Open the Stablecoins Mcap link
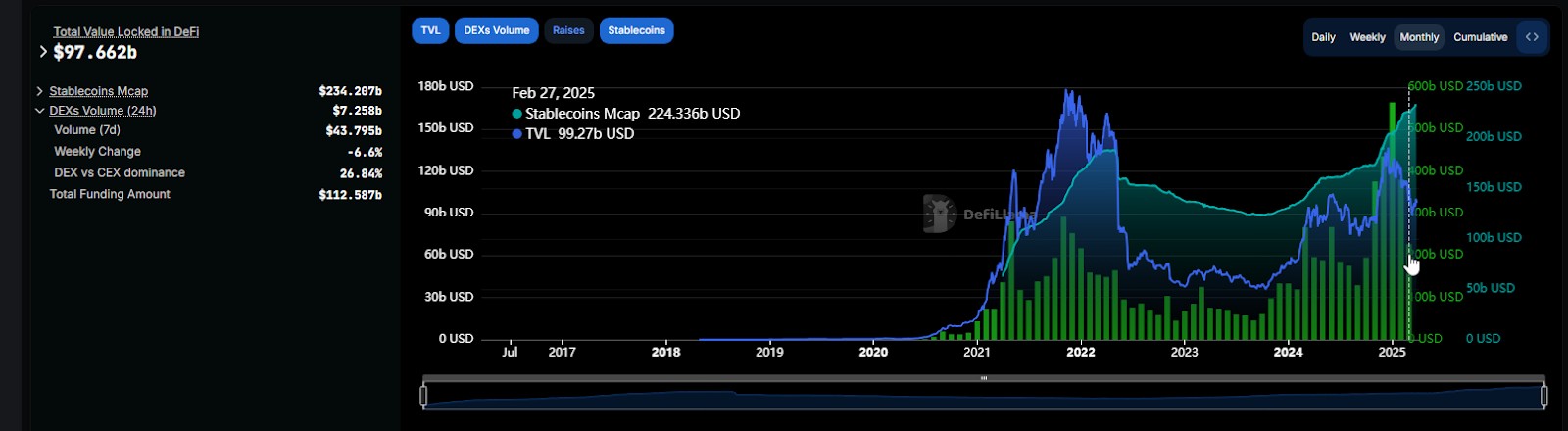Viewport: 1568px width, 431px height. [99, 91]
